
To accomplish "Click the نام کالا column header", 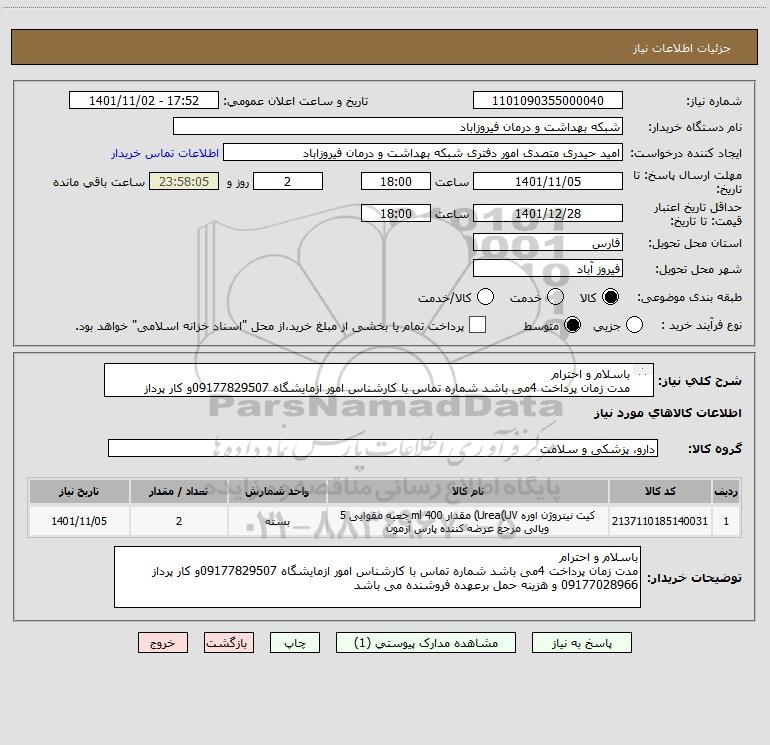I will point(468,491).
